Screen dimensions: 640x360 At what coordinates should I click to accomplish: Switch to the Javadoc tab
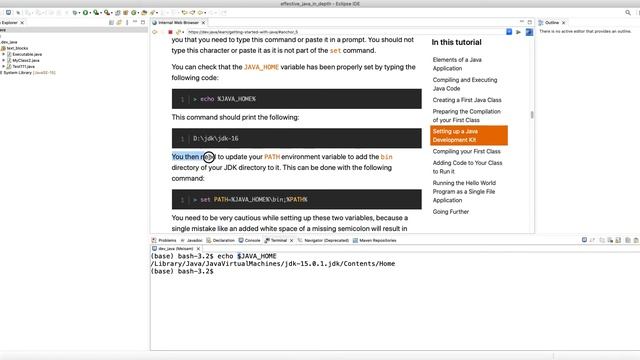tap(191, 240)
